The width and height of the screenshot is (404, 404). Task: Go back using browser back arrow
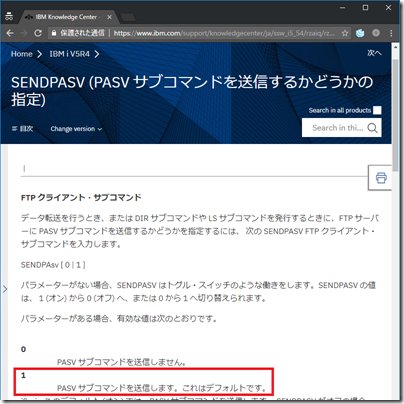[x=10, y=33]
